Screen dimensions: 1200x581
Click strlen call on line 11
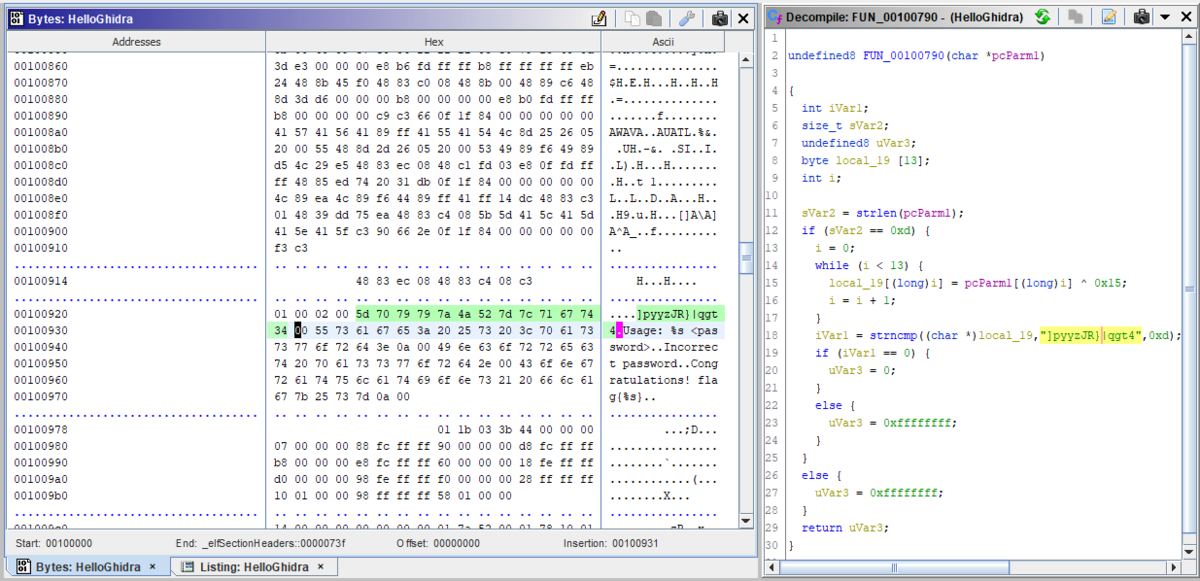(x=879, y=213)
